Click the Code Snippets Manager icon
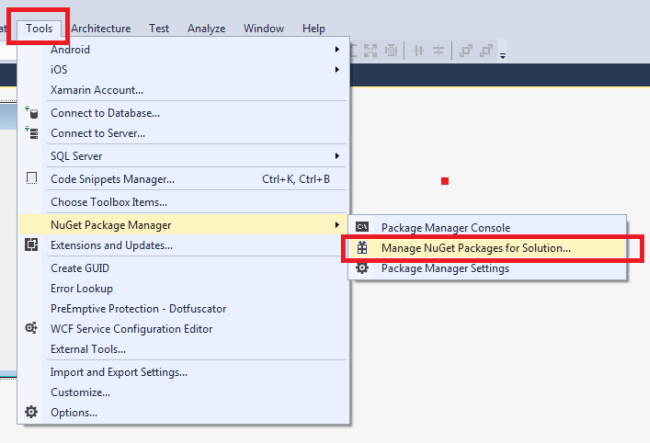The image size is (650, 443). tap(32, 179)
